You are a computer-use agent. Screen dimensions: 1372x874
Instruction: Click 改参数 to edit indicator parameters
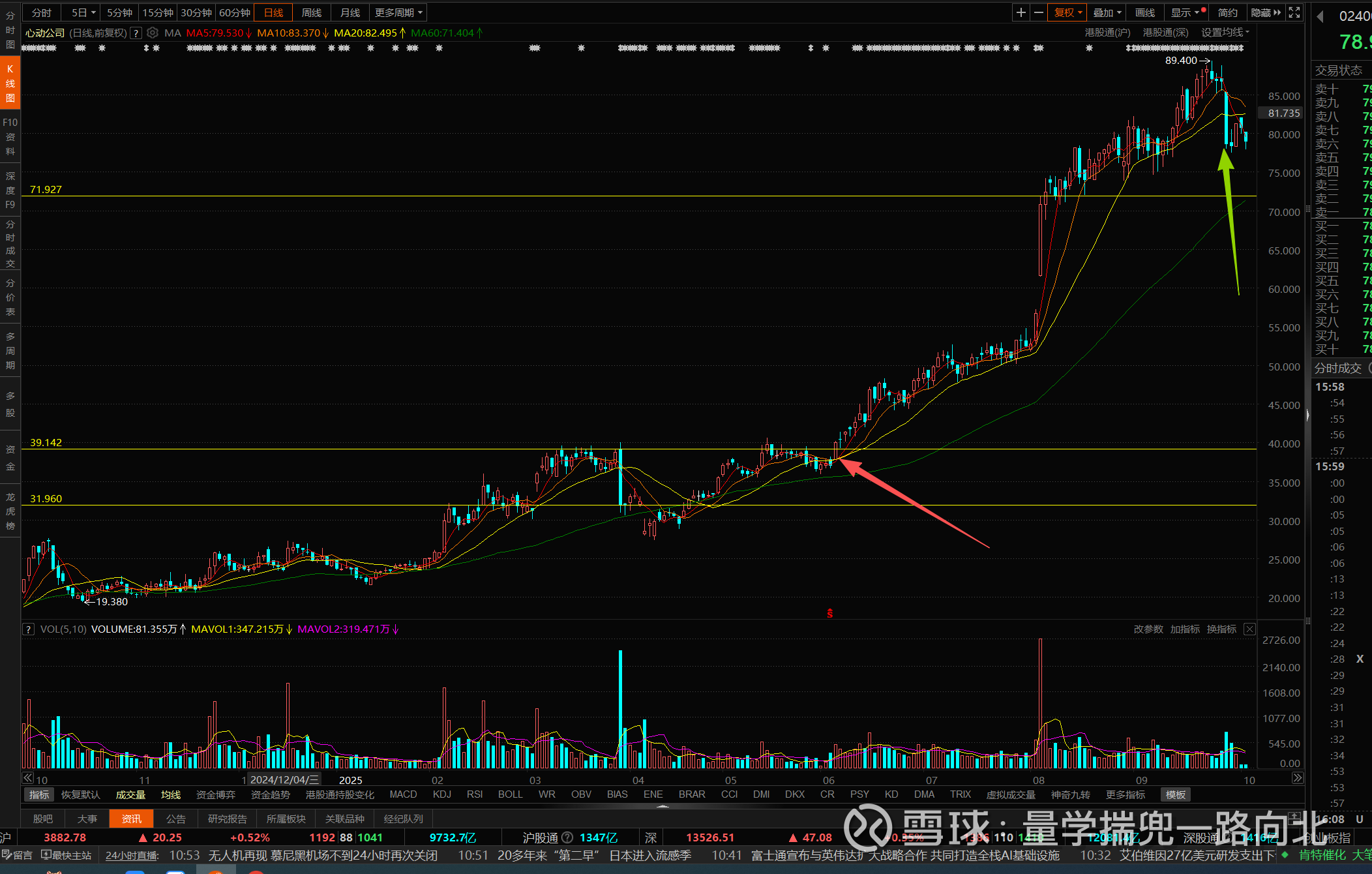coord(1148,629)
